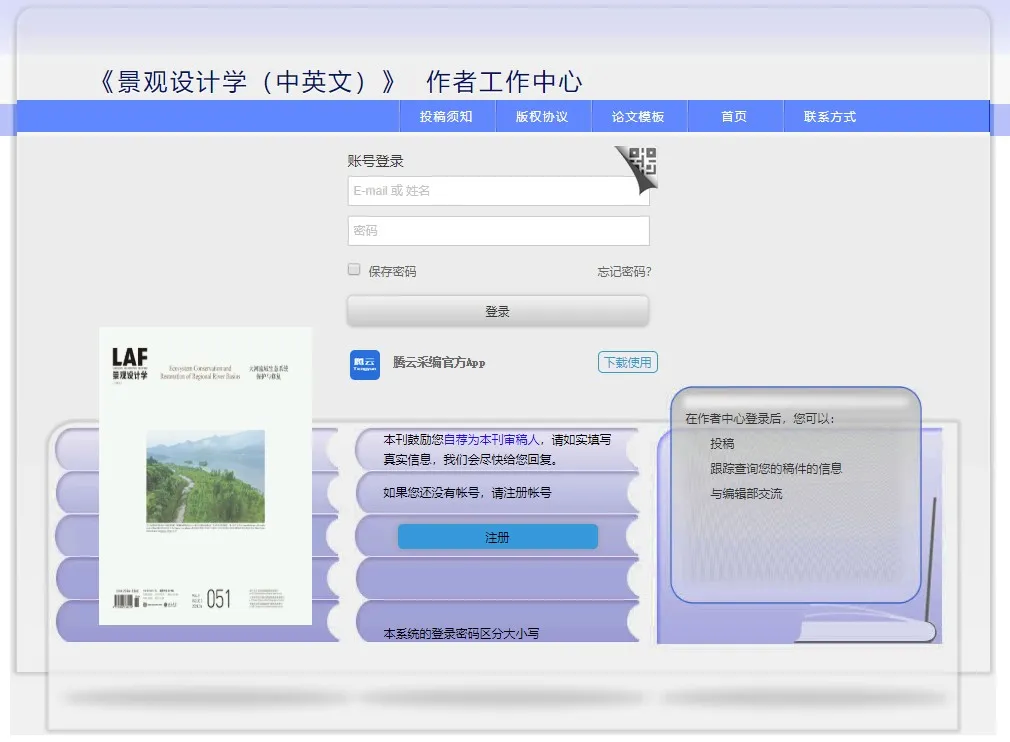The image size is (1010, 742).
Task: Click 跟踪查询您的稿件的信息 in the info box
Action: tap(776, 469)
